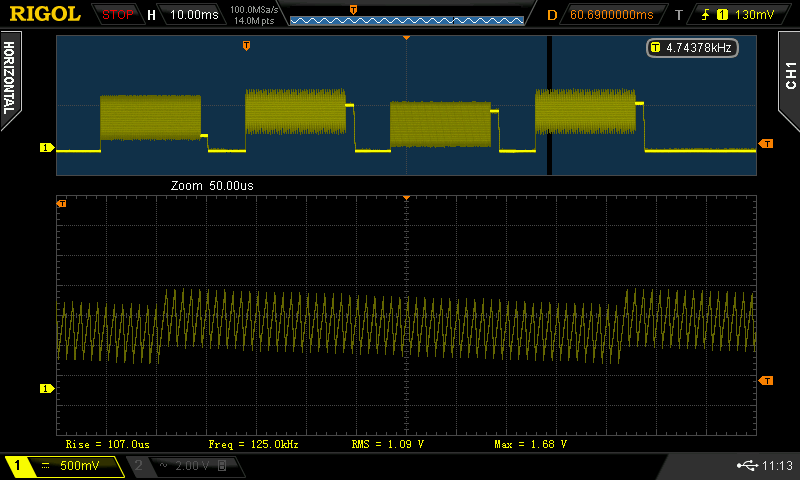Select the channel 1 yellow label

[x=16, y=466]
